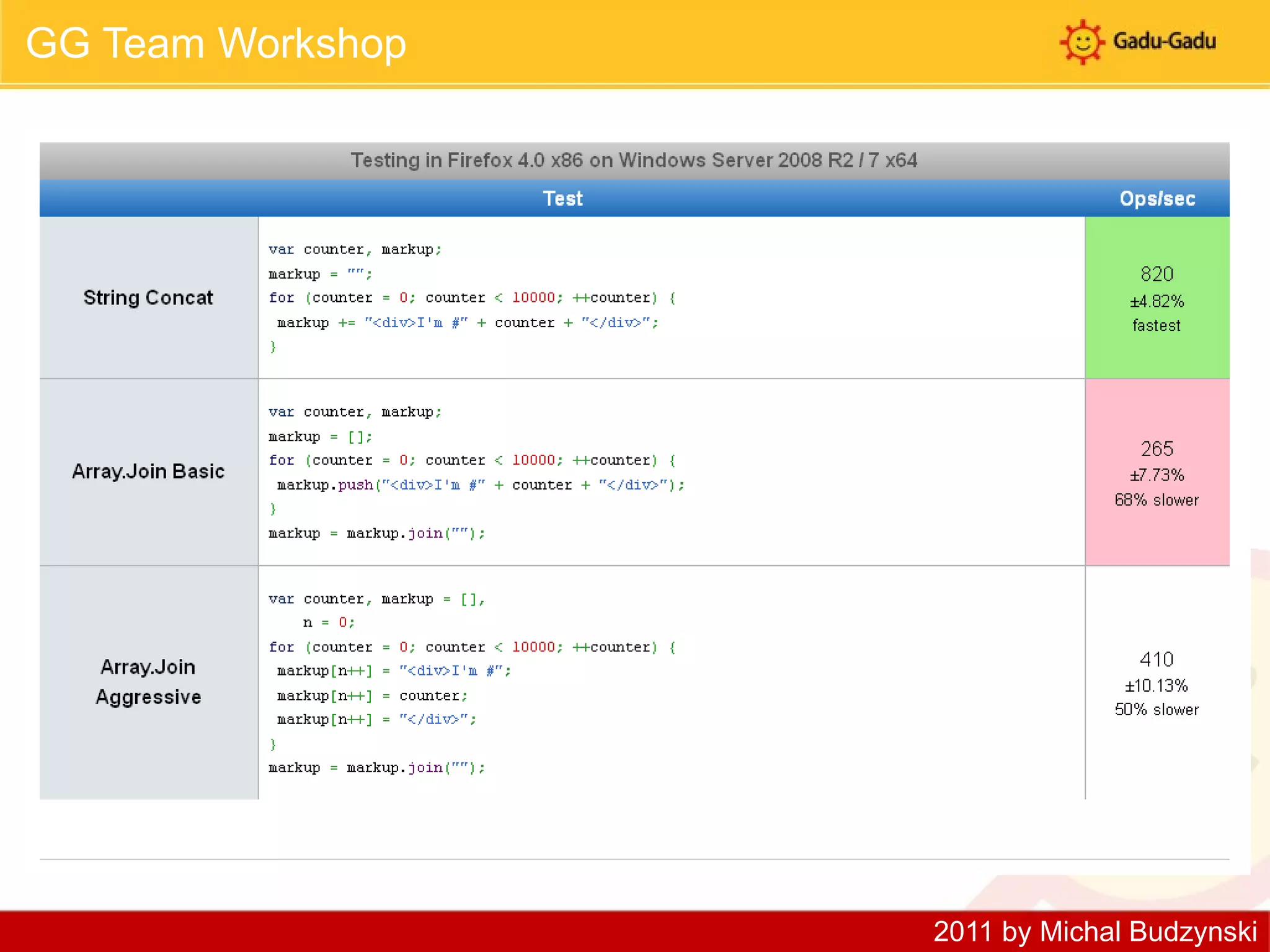Click the 2011 by Michal Budzynski footer
The height and width of the screenshot is (952, 1270).
pos(1095,931)
